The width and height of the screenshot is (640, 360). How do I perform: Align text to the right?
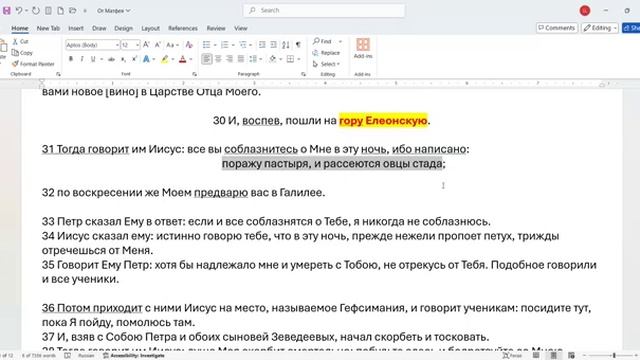229,59
